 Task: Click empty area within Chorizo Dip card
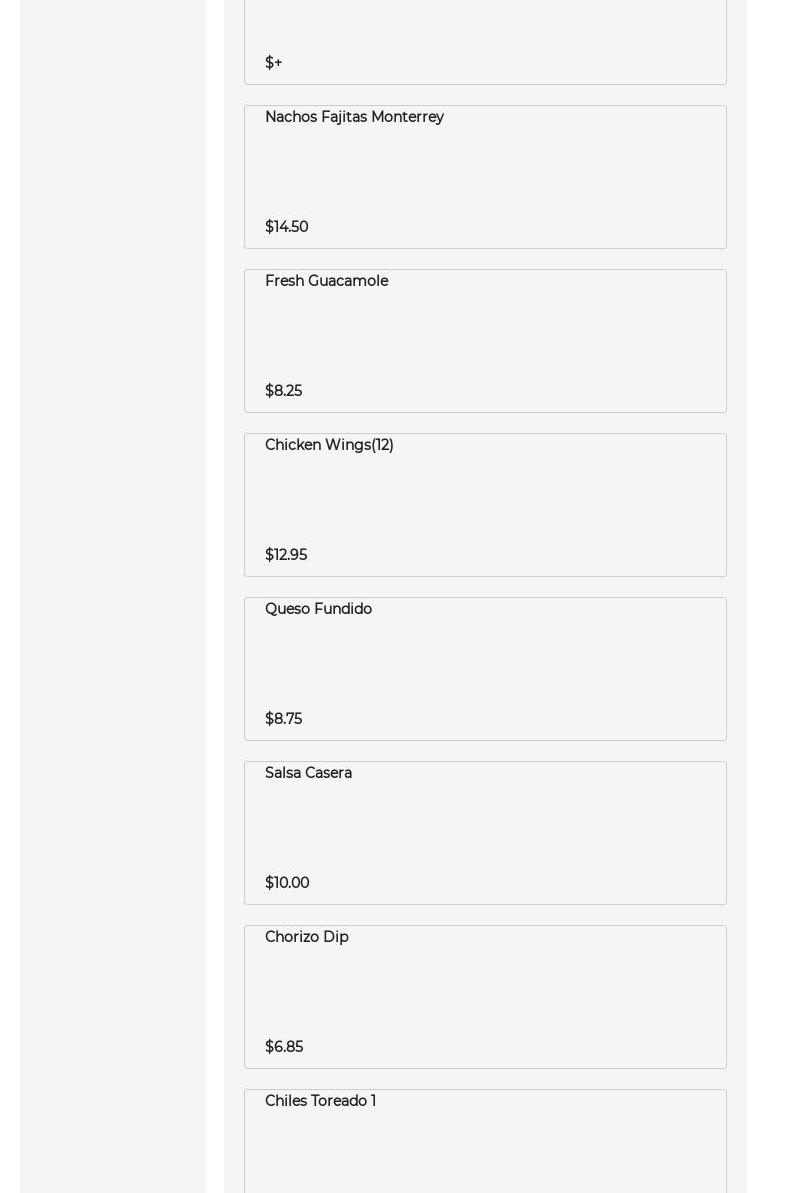click(485, 993)
